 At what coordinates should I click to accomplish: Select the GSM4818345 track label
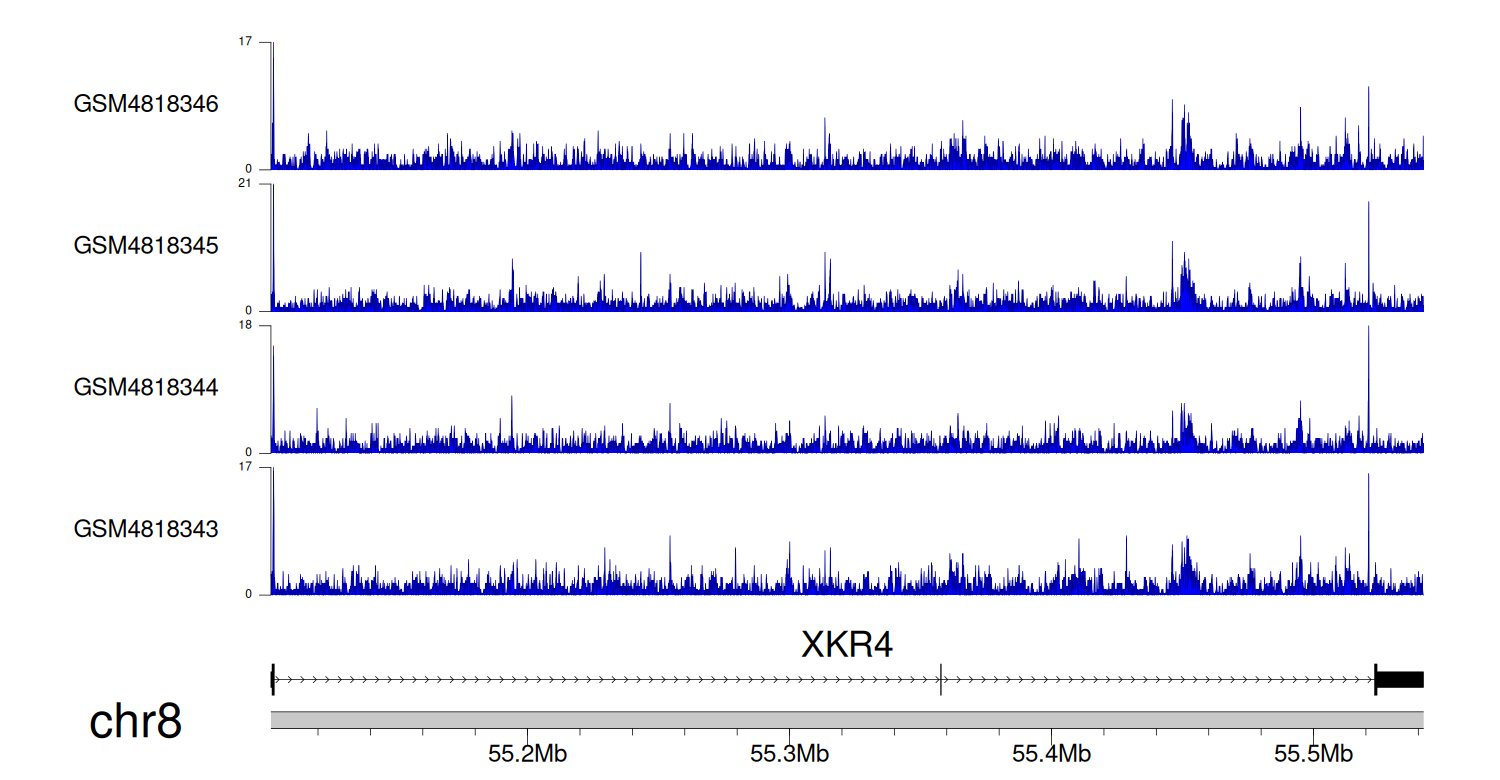pyautogui.click(x=146, y=245)
